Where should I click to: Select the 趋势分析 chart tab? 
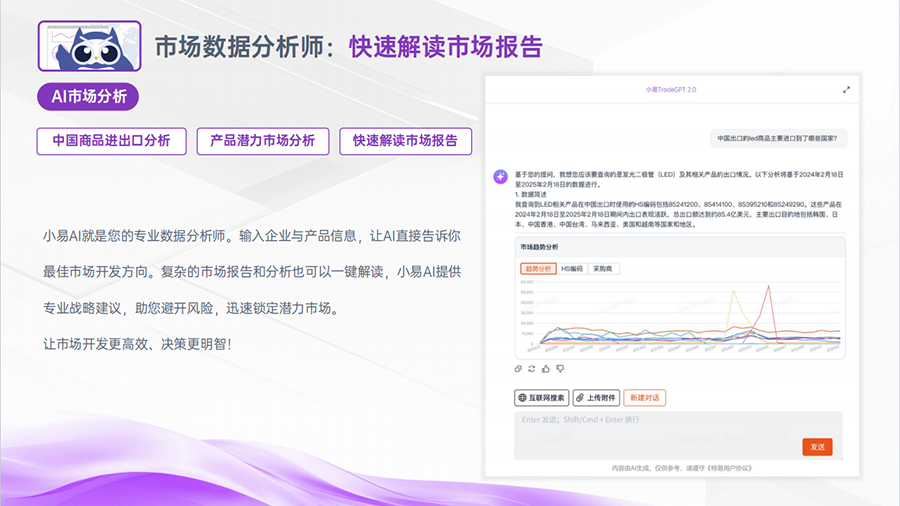538,268
